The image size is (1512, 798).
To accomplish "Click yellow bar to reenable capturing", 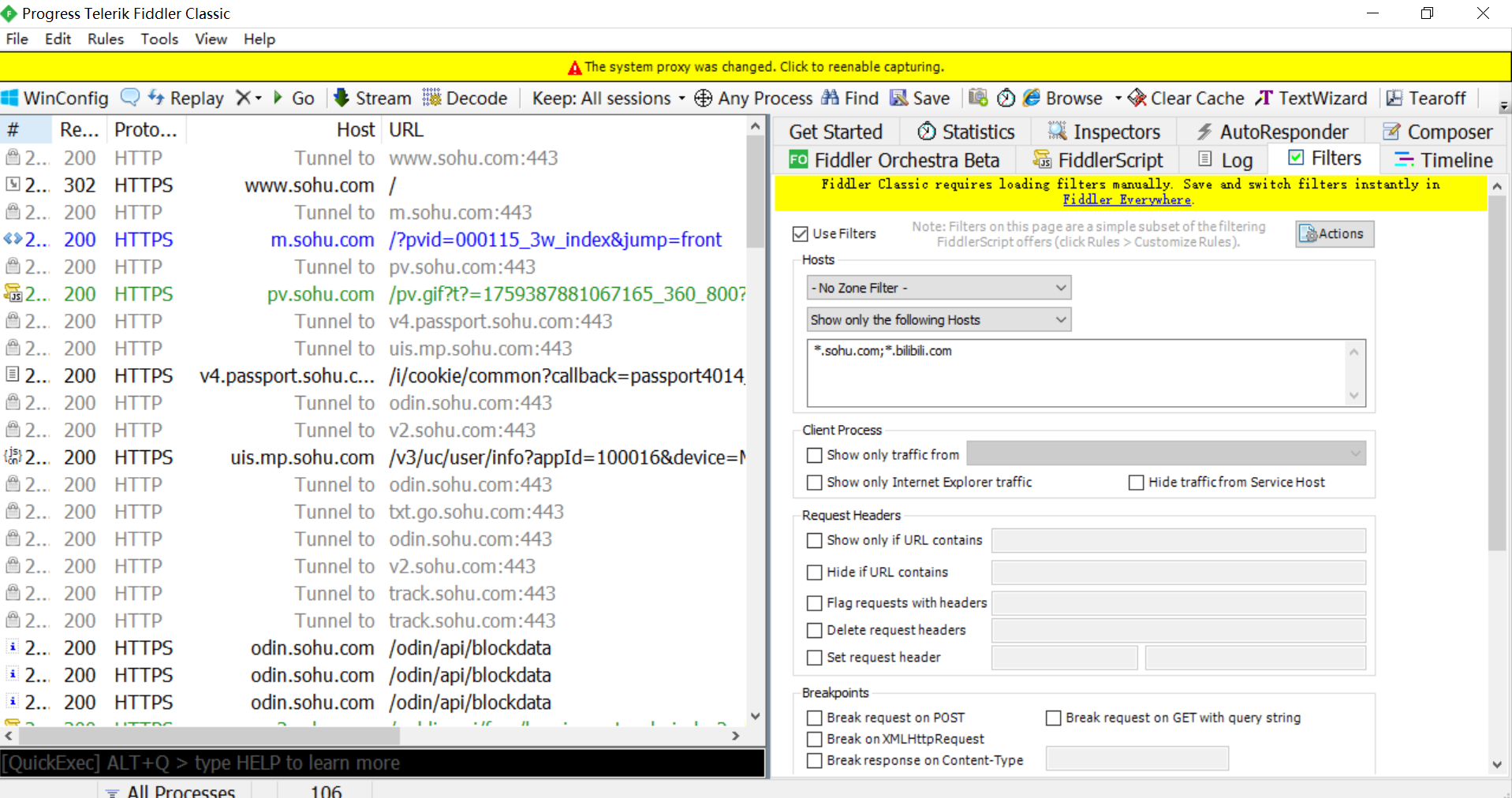I will click(756, 67).
